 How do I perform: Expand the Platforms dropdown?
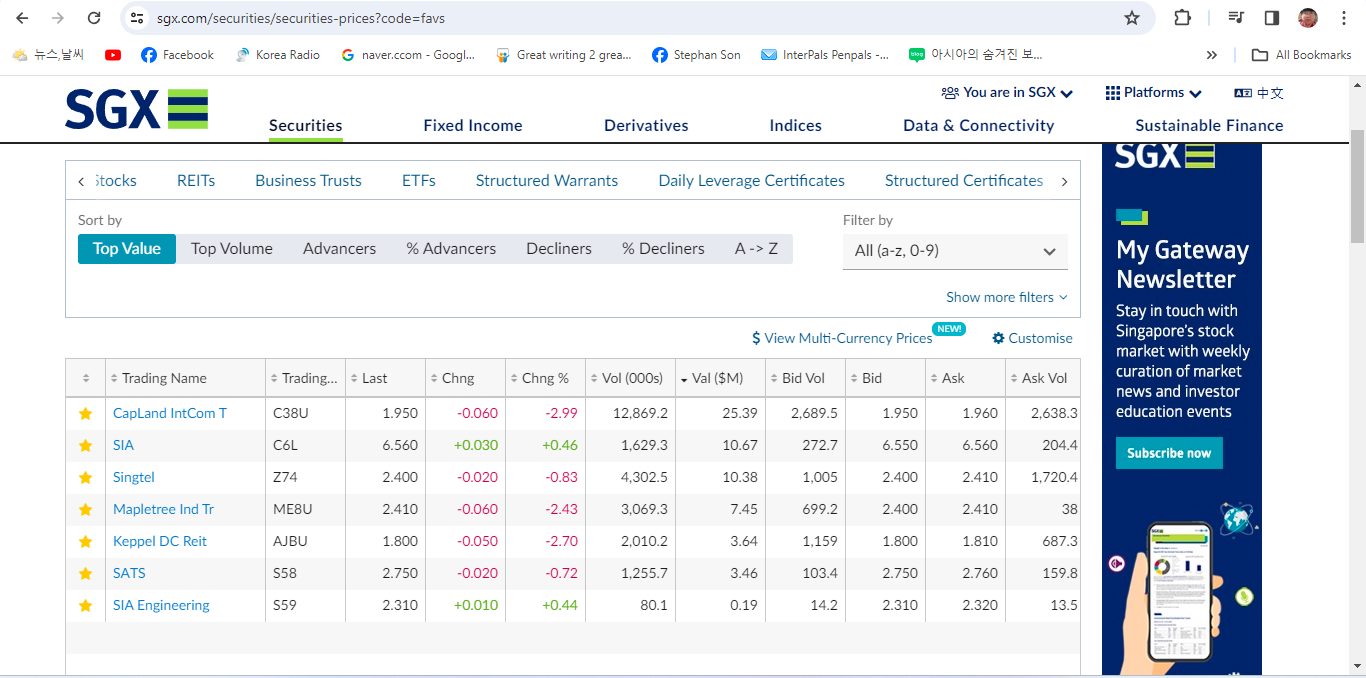(x=1154, y=92)
